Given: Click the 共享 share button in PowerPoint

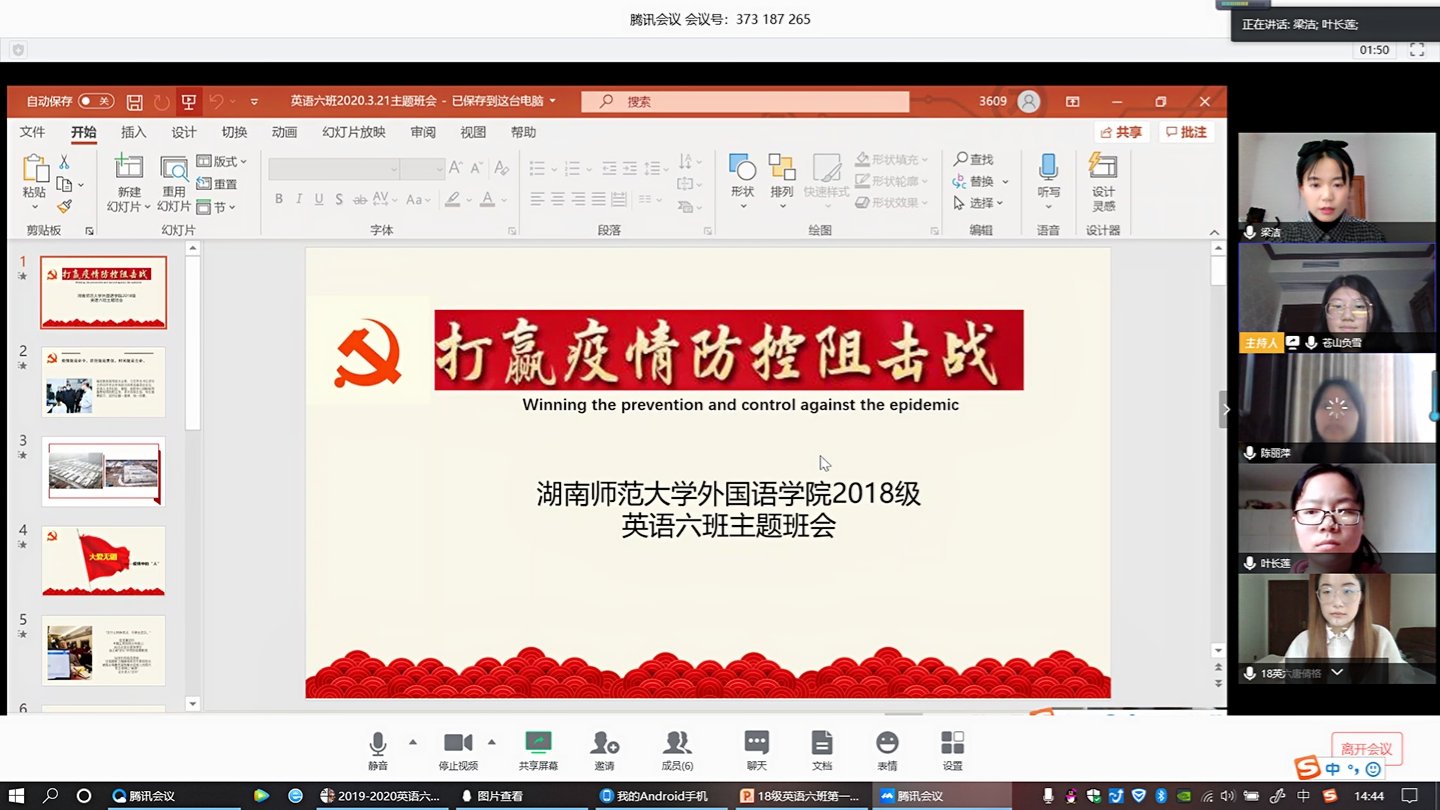Looking at the screenshot, I should click(1121, 132).
